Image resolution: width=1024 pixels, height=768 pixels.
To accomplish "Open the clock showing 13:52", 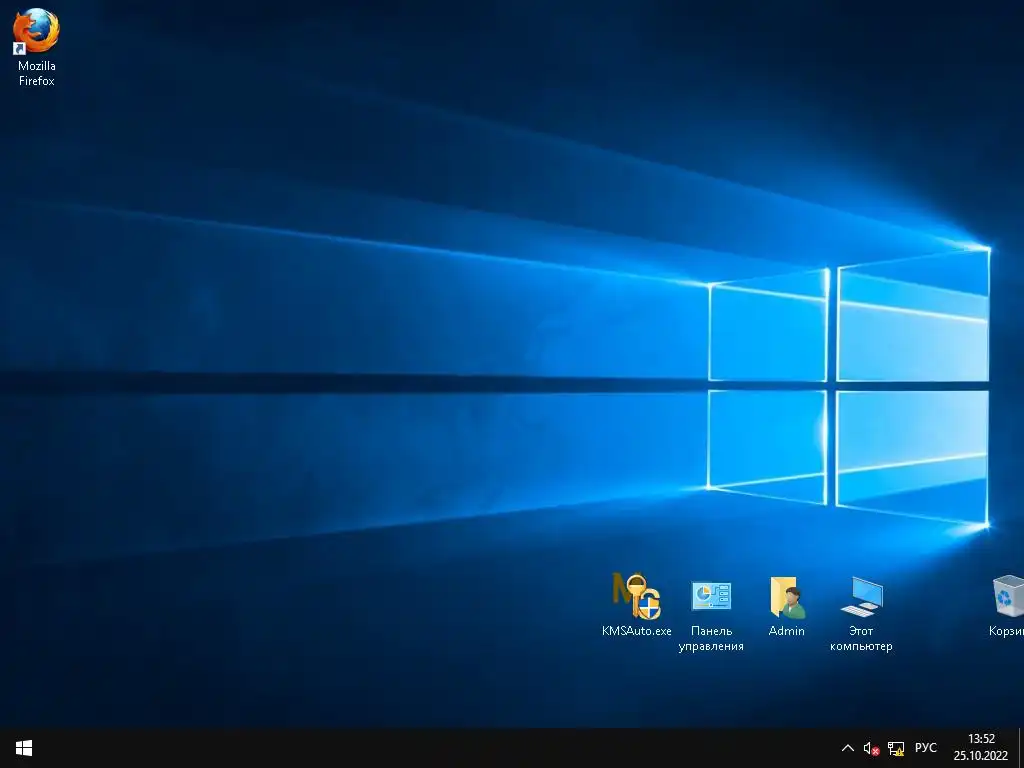I will tap(981, 747).
